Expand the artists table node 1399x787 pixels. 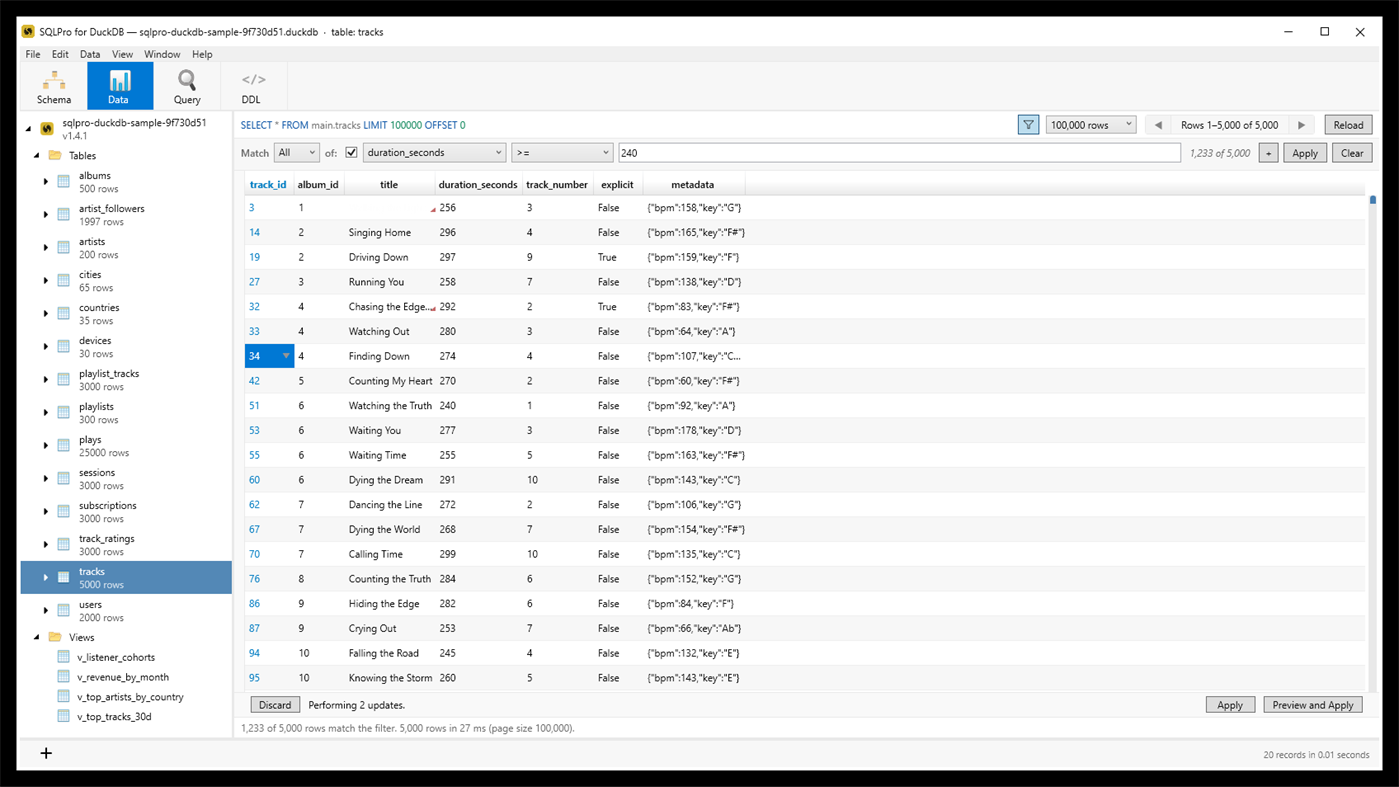[46, 248]
